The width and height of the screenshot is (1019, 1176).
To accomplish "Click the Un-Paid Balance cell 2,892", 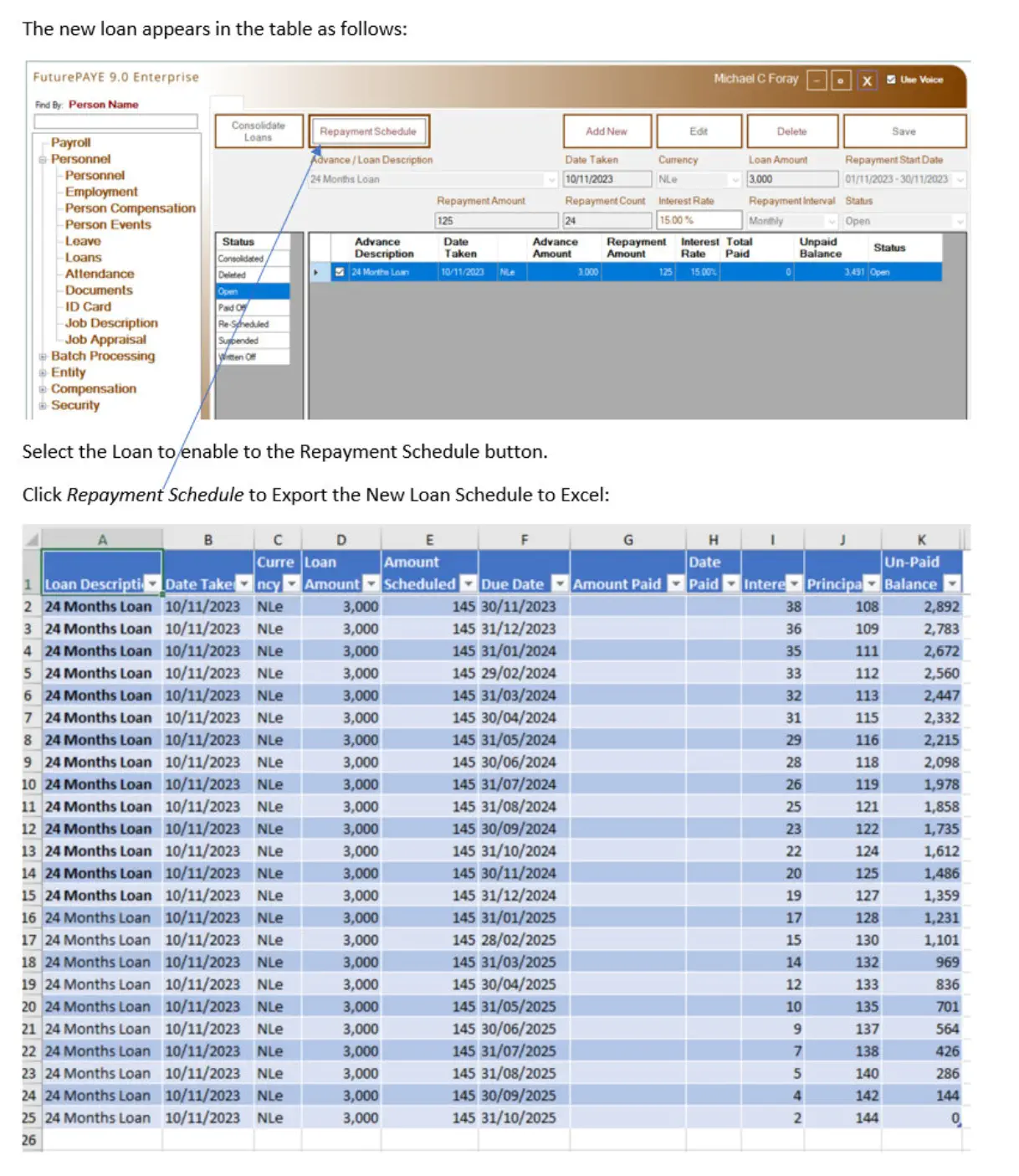I will (x=922, y=607).
